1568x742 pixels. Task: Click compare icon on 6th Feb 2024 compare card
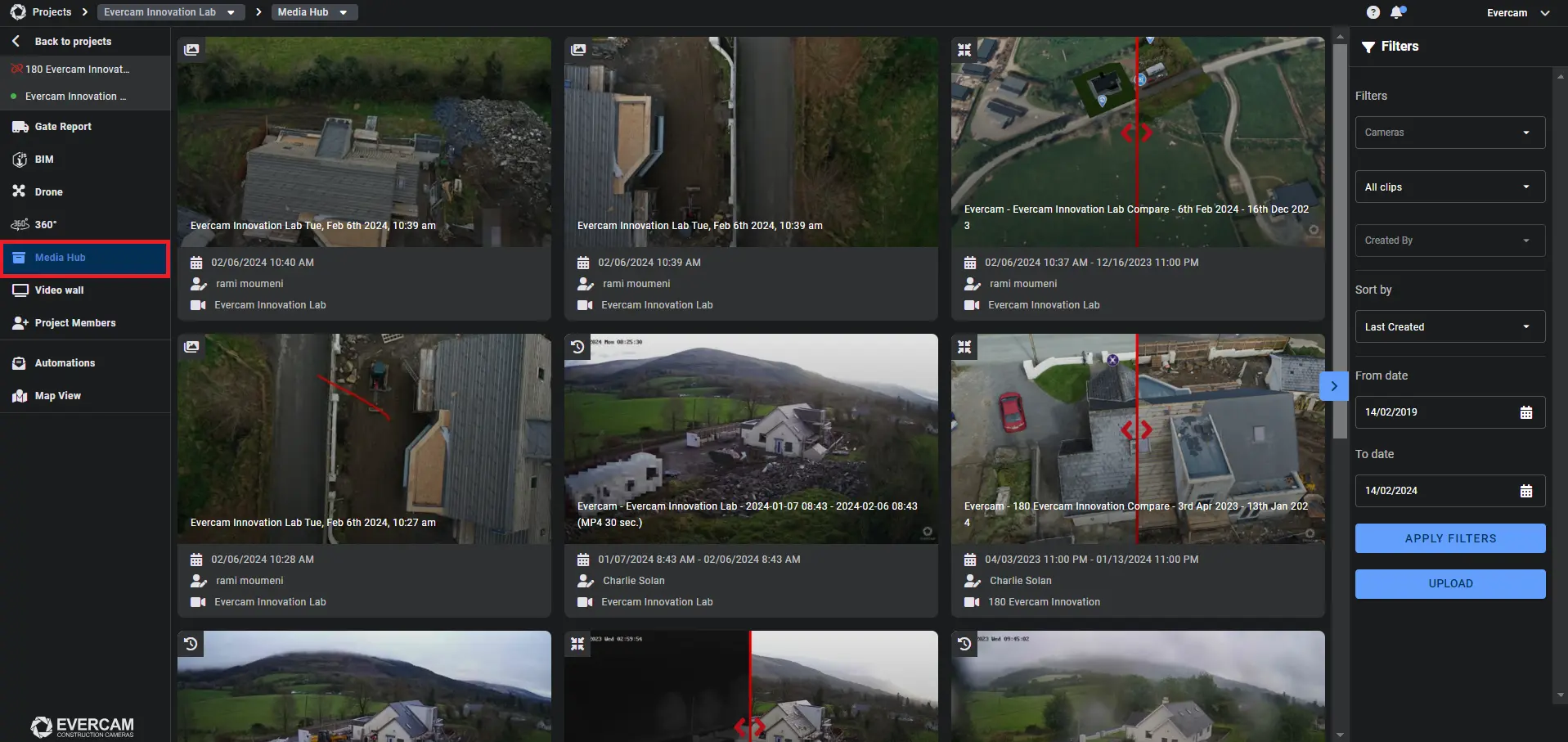click(964, 50)
